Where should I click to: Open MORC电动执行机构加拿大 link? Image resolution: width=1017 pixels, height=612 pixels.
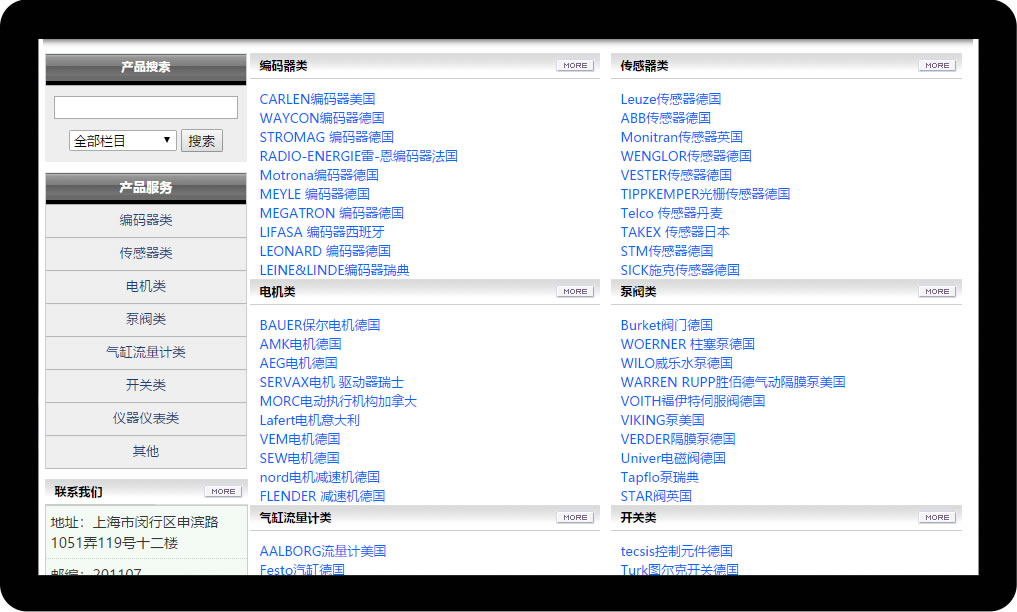[x=338, y=401]
